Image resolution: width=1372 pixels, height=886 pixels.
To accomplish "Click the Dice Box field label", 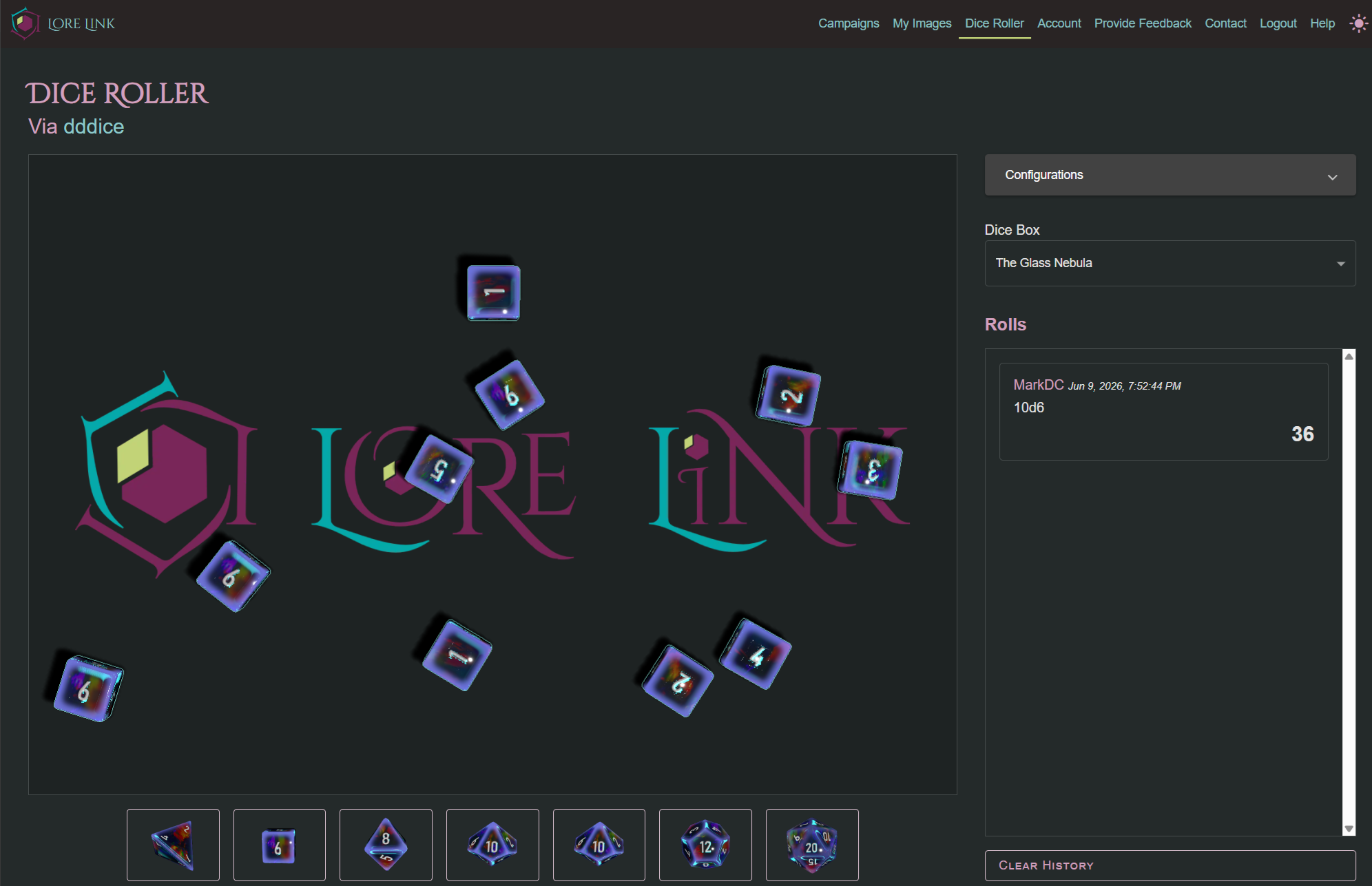I will 1012,230.
